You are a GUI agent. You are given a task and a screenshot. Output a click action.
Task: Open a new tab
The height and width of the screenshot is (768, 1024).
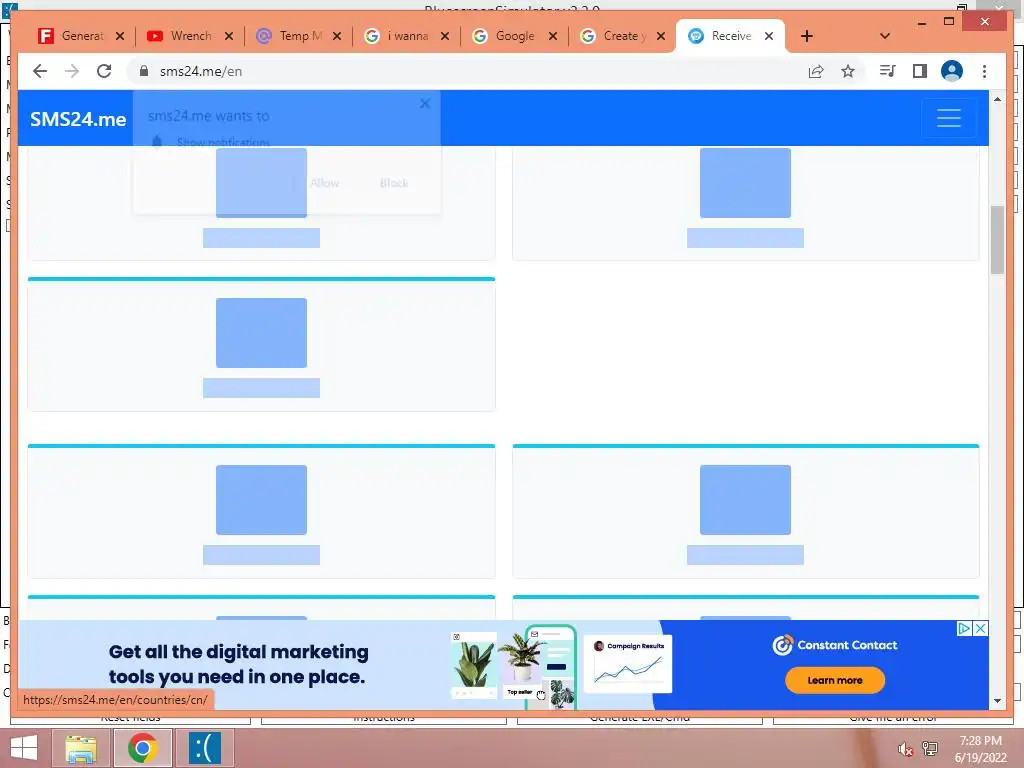point(807,36)
